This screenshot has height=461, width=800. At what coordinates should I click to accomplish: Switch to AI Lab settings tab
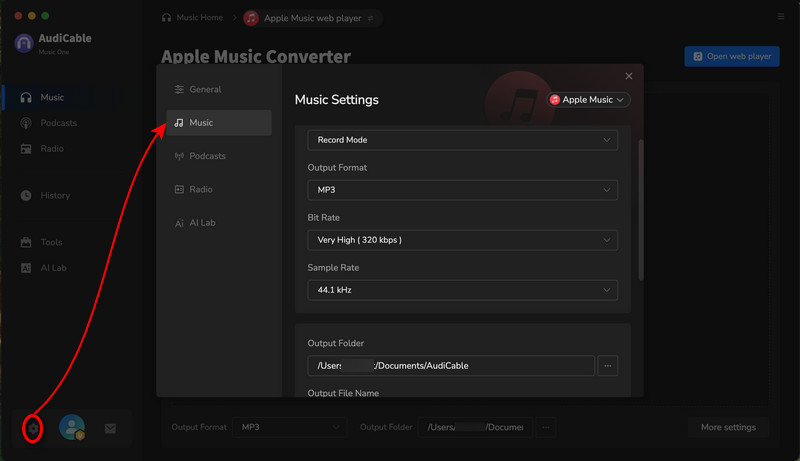pos(219,223)
